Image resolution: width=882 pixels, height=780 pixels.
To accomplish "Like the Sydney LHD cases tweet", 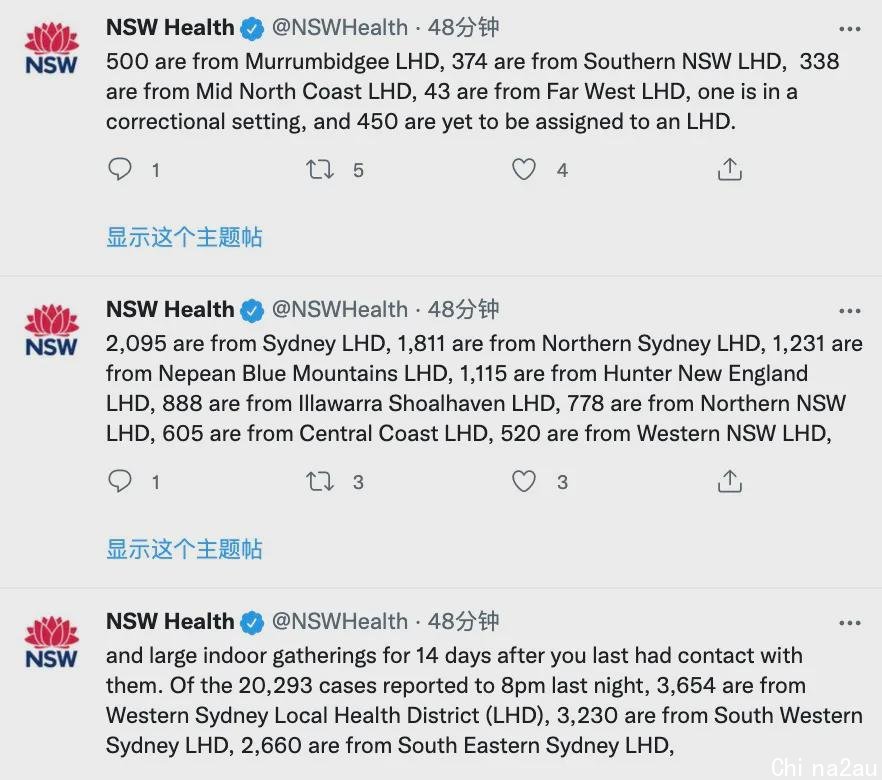I will (524, 481).
